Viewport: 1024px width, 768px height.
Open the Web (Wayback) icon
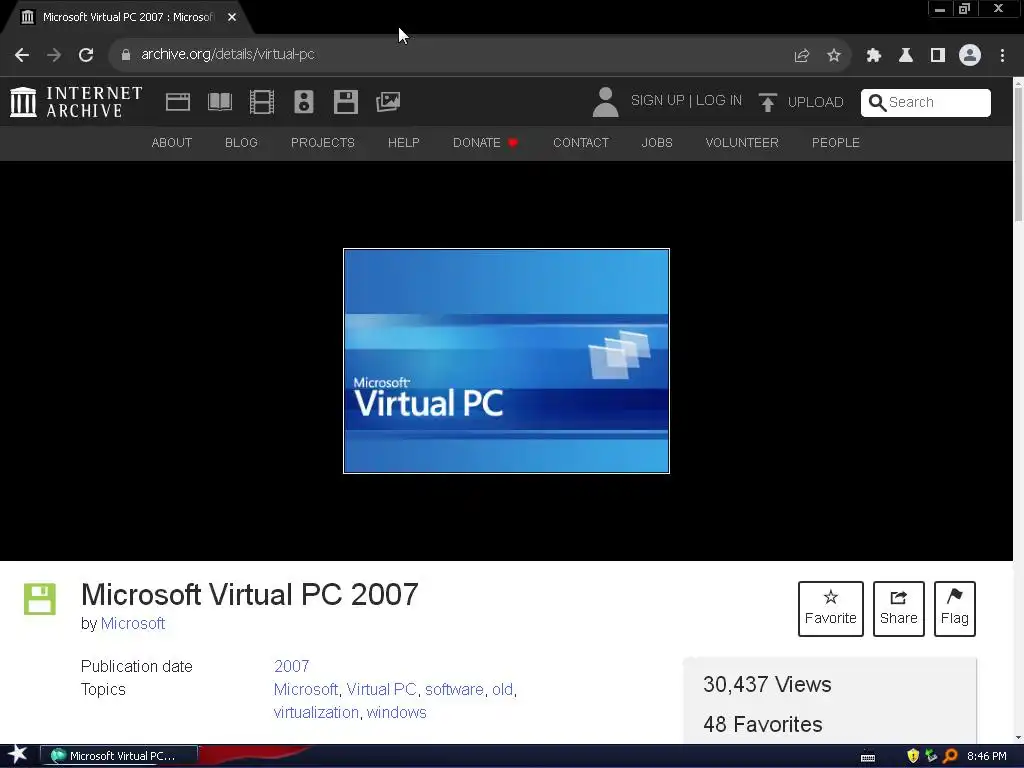point(178,102)
